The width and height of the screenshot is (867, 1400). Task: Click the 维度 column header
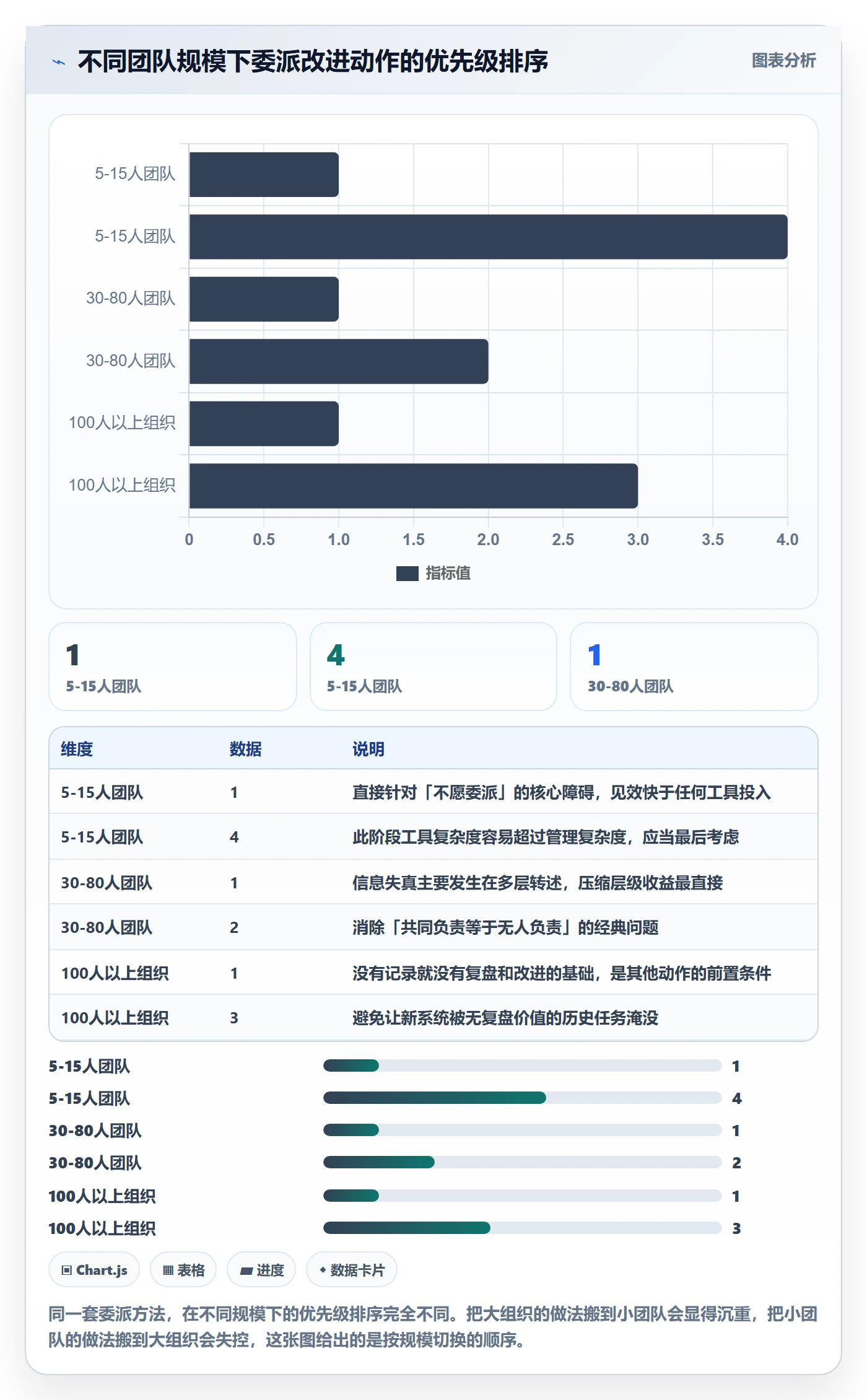point(77,749)
